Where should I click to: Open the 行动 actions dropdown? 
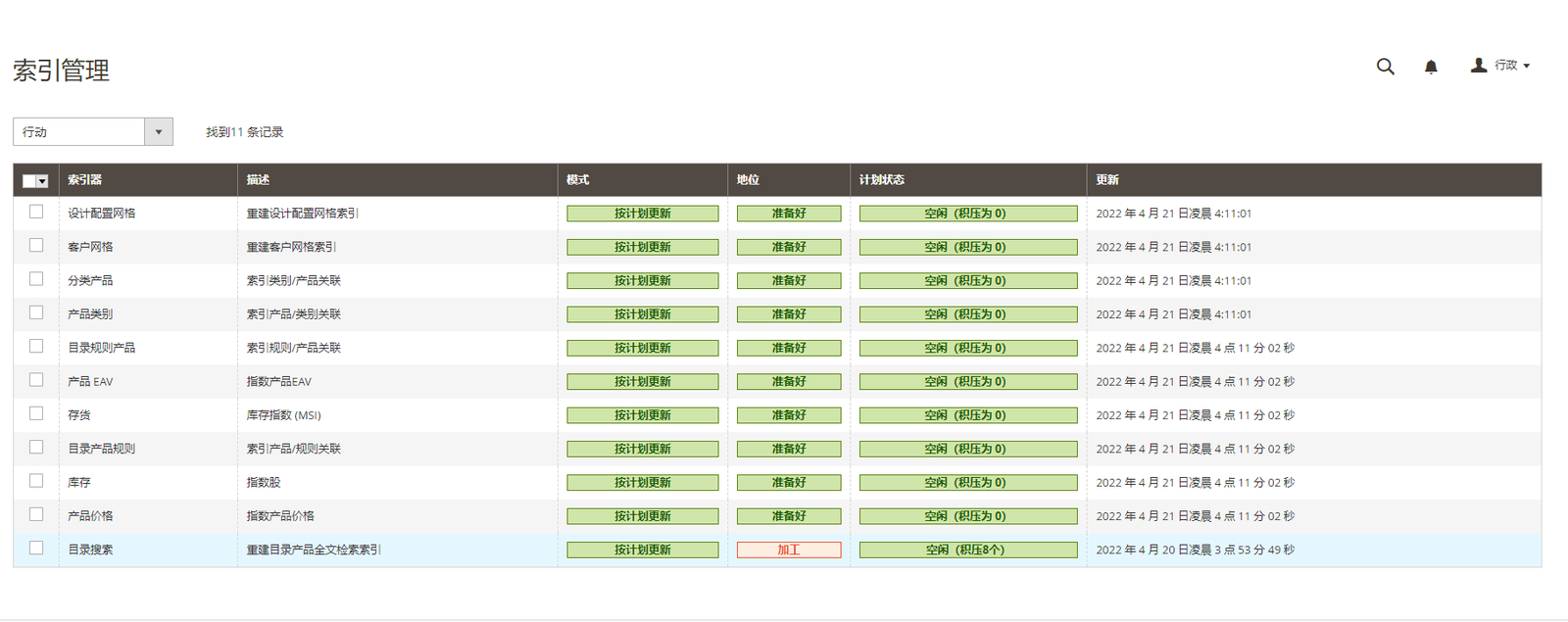pos(93,131)
